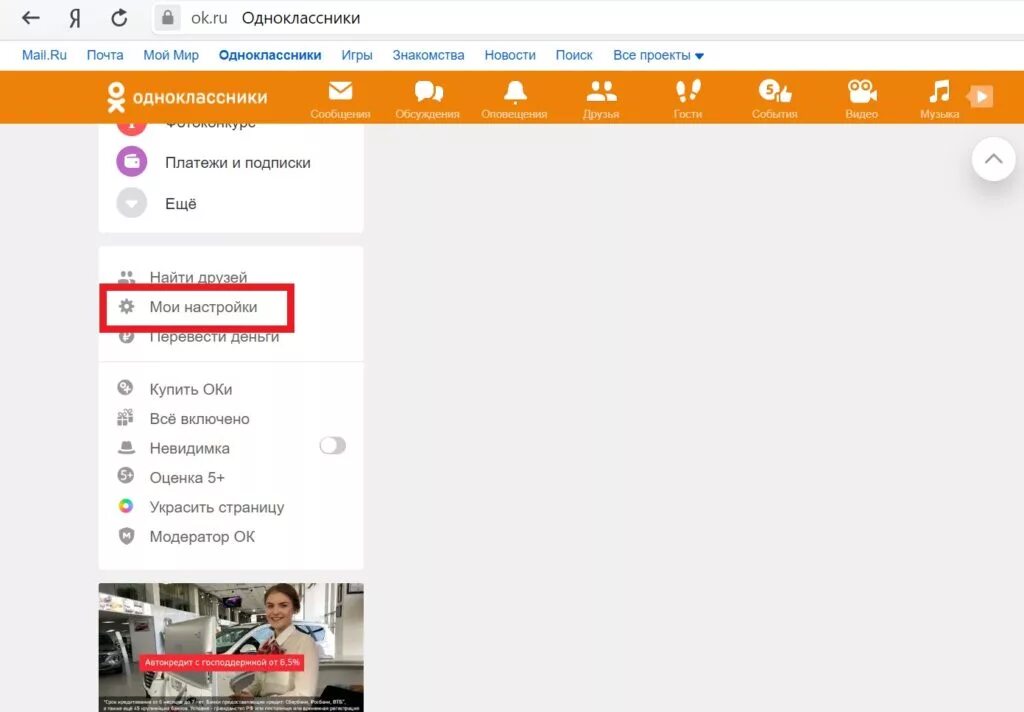Click the hat icon beside Невидимка
Image resolution: width=1024 pixels, height=712 pixels.
pyautogui.click(x=126, y=447)
